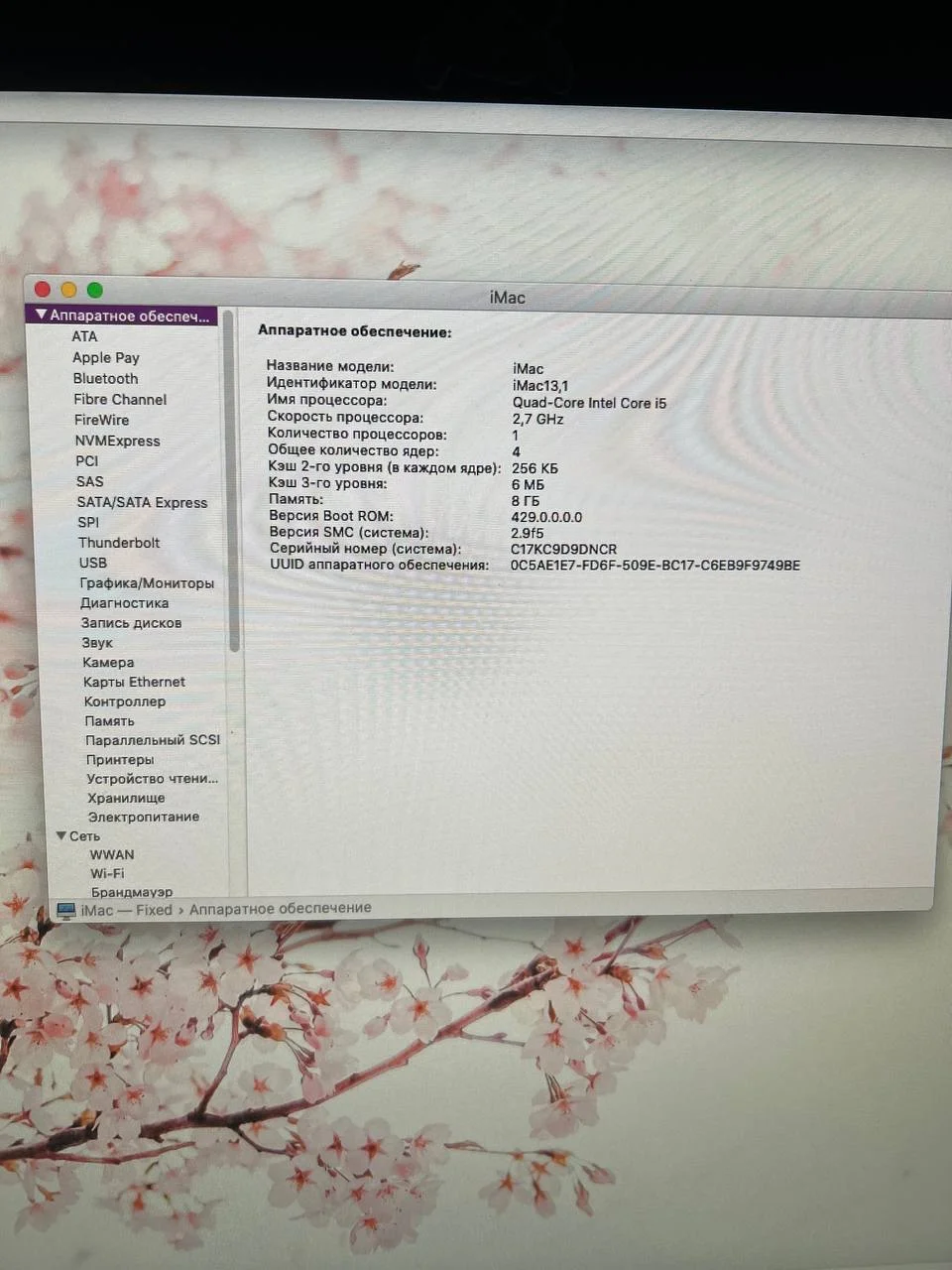The width and height of the screenshot is (952, 1270).
Task: Select Брандмауэр under Сеть
Action: pyautogui.click(x=132, y=892)
